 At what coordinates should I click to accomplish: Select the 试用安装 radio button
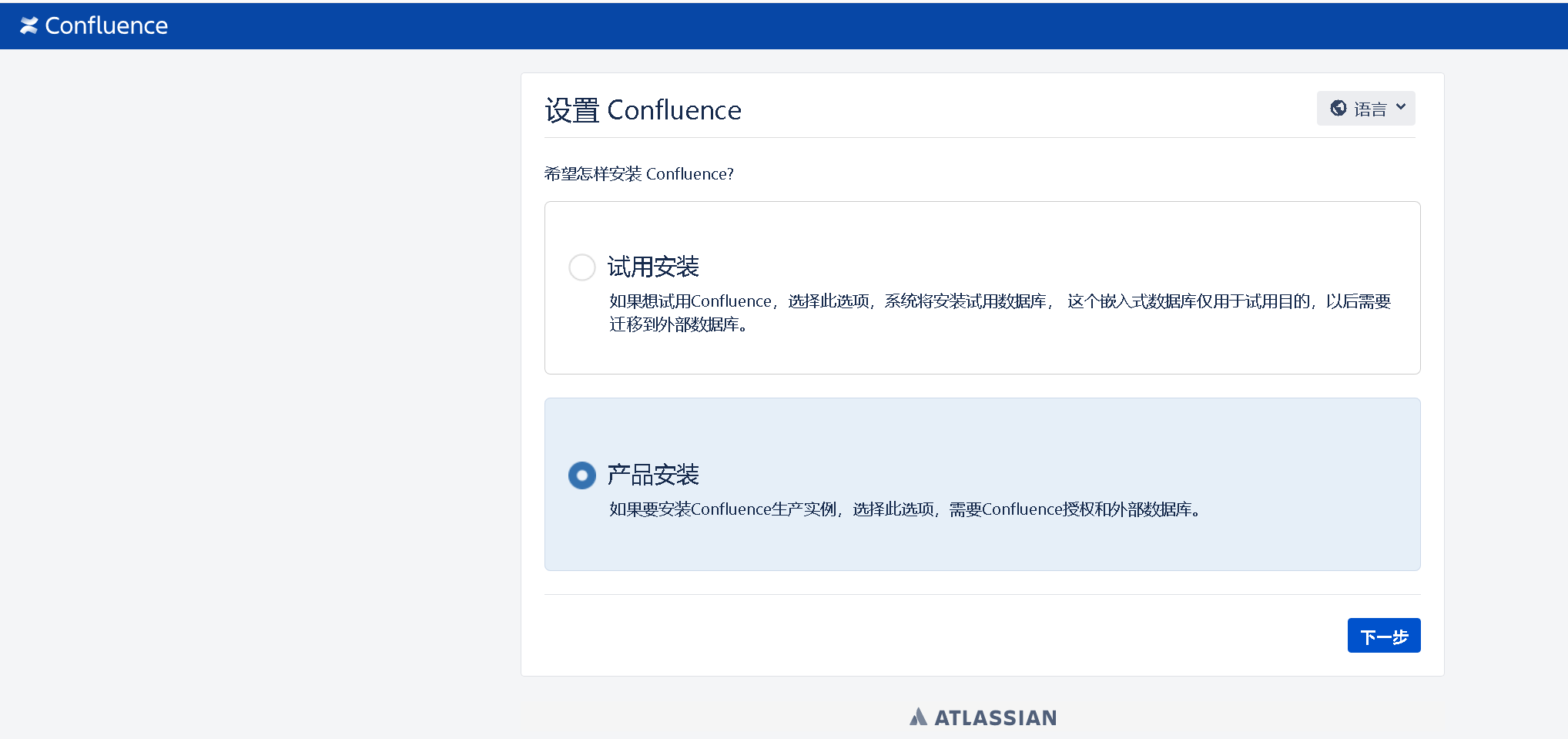581,267
